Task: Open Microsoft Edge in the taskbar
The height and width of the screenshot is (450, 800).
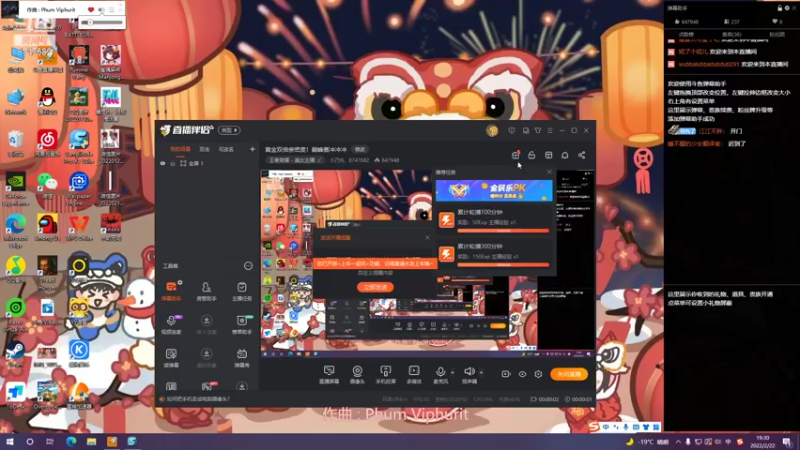Action: [x=71, y=442]
